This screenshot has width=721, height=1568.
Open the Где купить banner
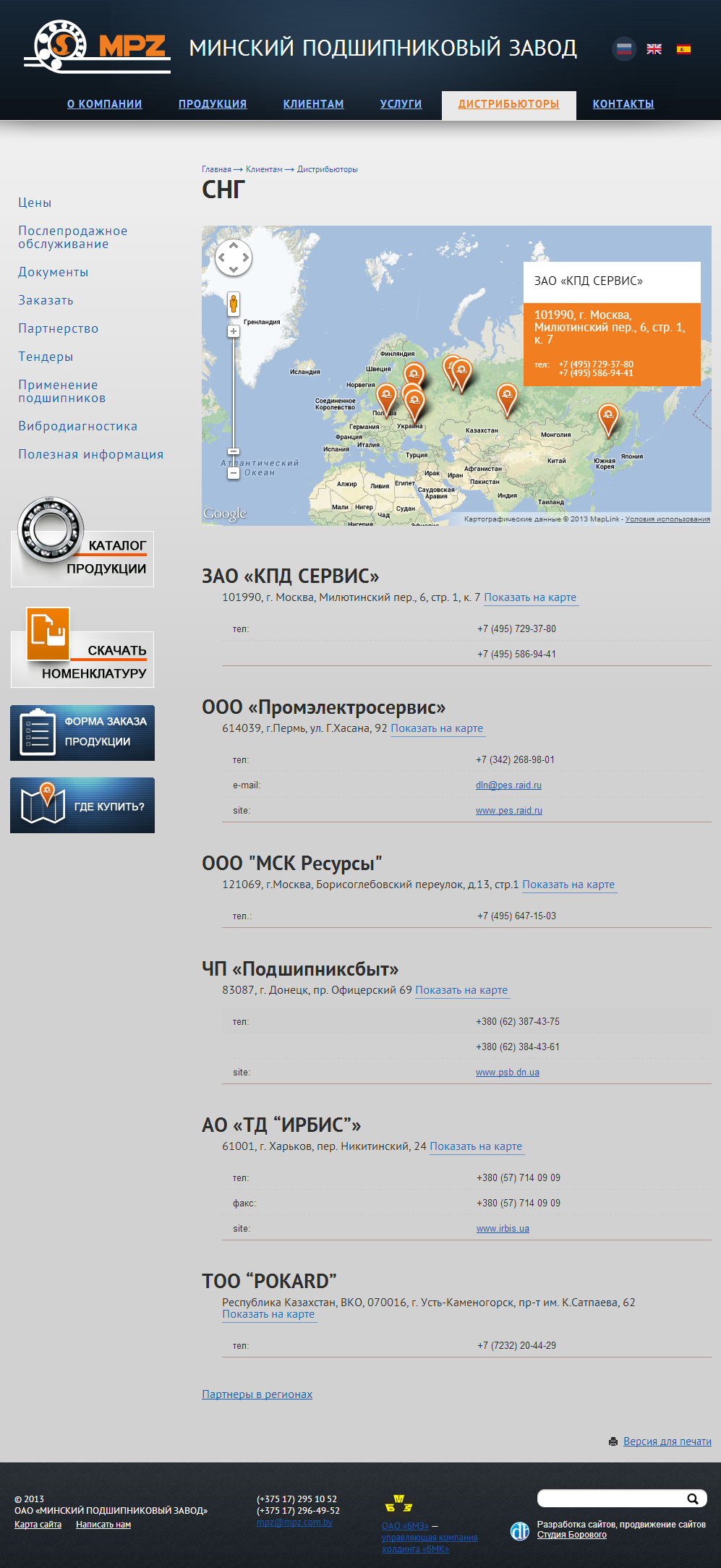pos(82,805)
